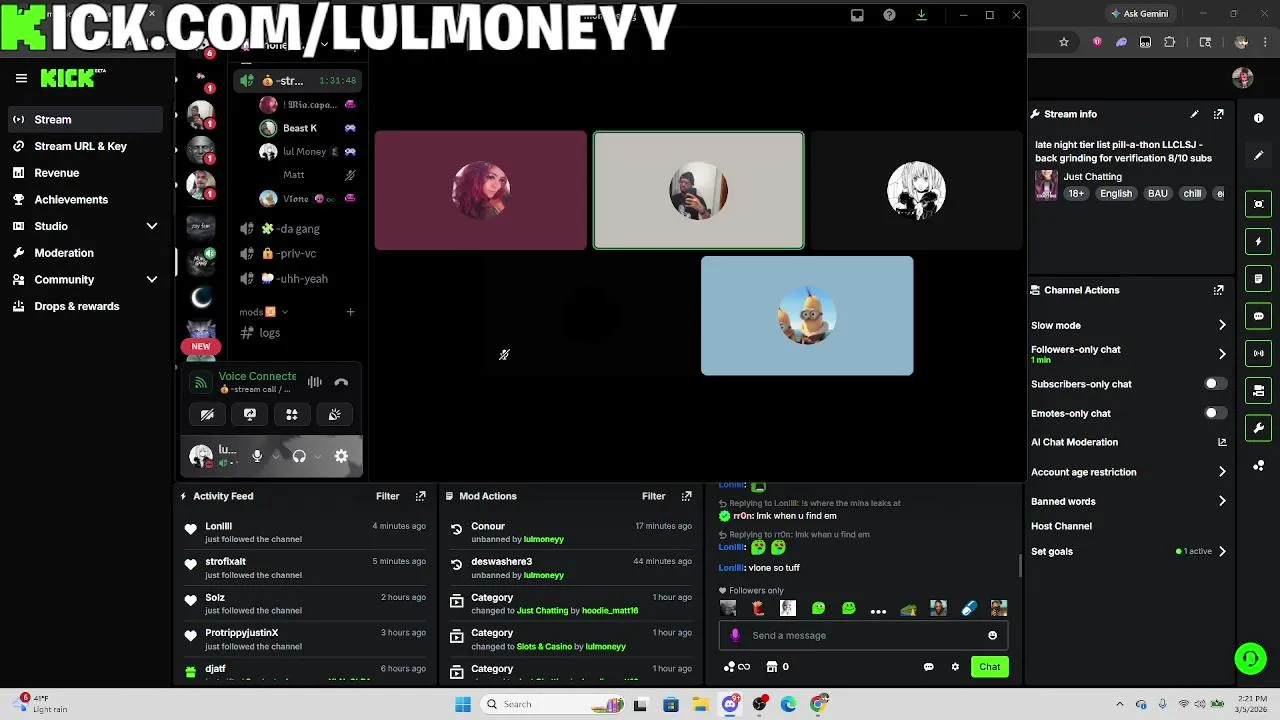This screenshot has width=1280, height=720.
Task: Click the green Chat send button
Action: point(989,667)
